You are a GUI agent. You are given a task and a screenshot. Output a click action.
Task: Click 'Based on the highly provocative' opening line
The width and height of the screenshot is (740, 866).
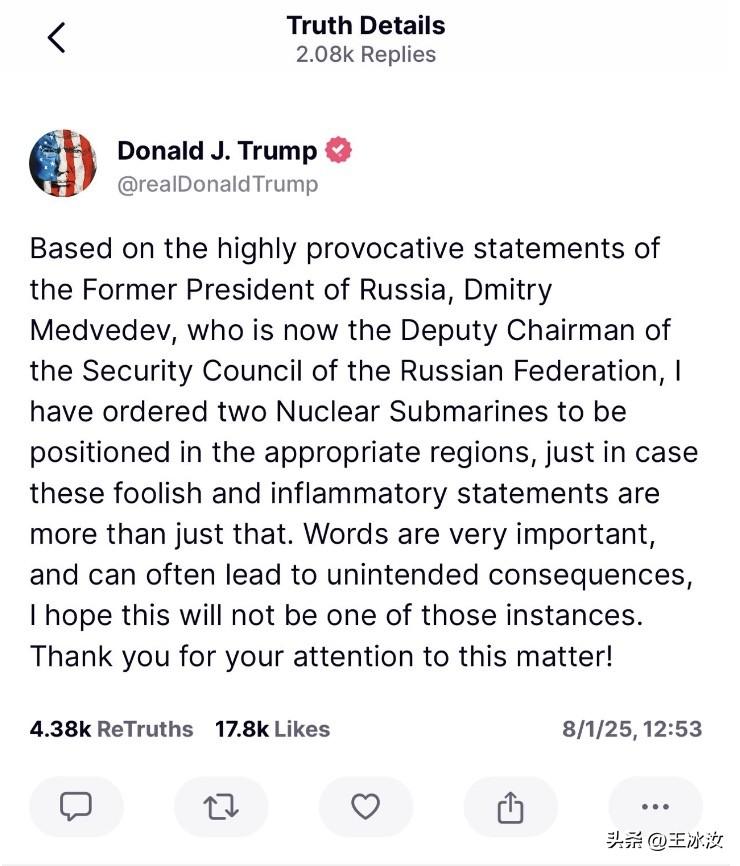click(345, 249)
